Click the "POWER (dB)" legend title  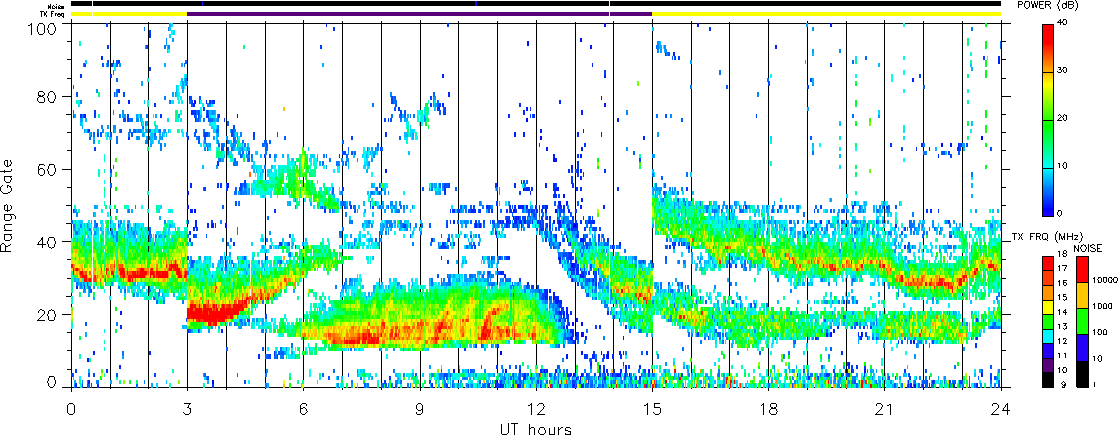click(x=1048, y=6)
